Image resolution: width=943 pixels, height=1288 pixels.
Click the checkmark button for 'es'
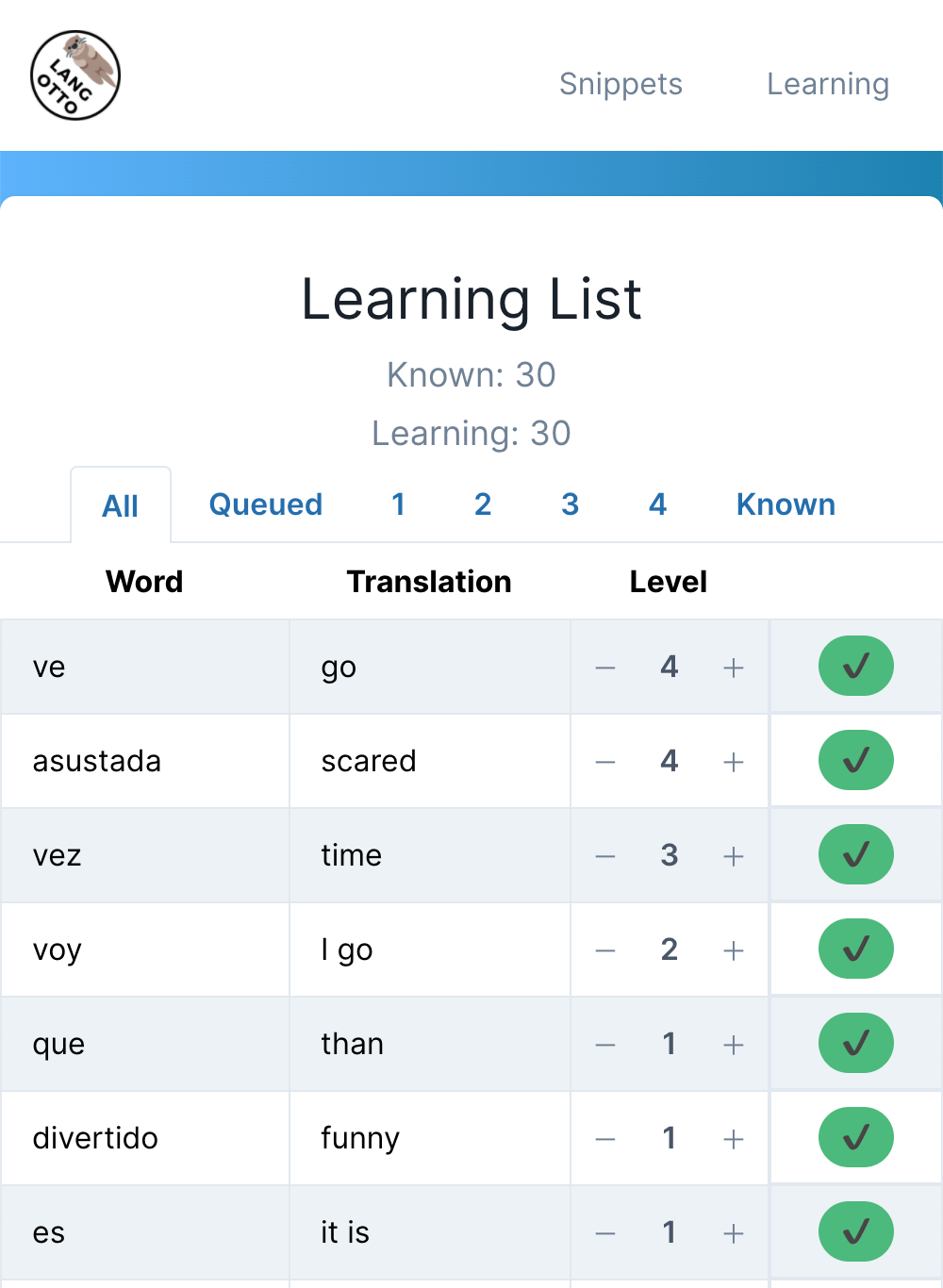[x=855, y=1232]
